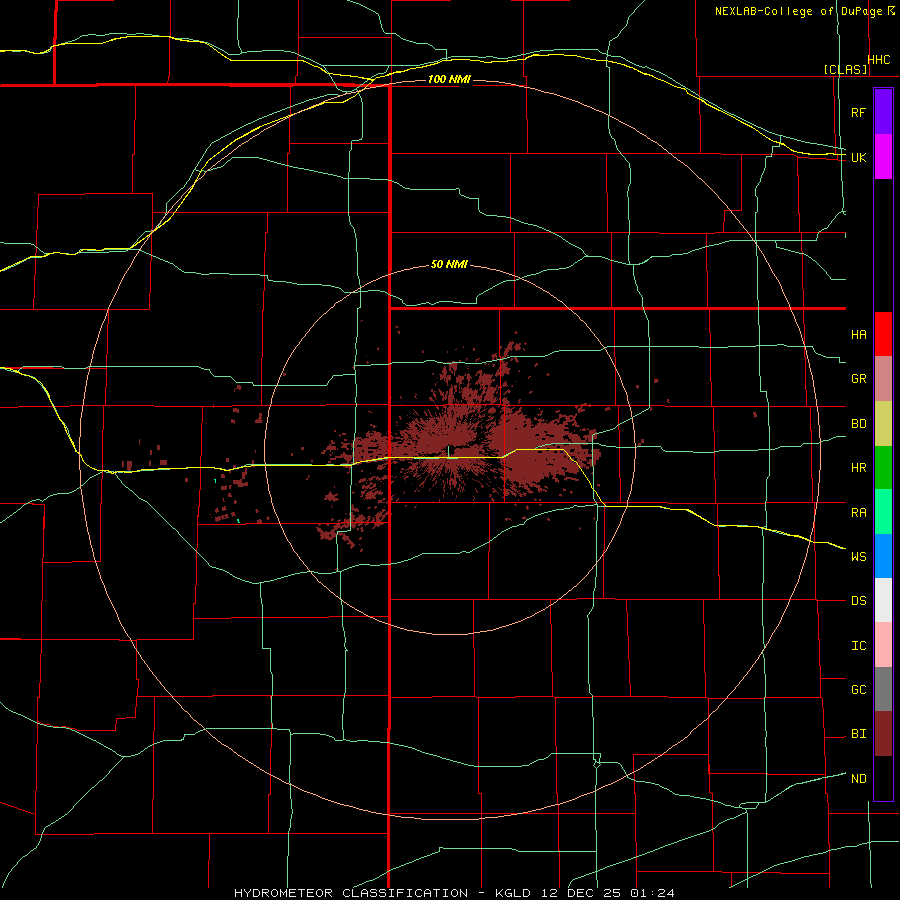Click the NEXLAB-College of DuPage text
The height and width of the screenshot is (900, 900).
(801, 11)
